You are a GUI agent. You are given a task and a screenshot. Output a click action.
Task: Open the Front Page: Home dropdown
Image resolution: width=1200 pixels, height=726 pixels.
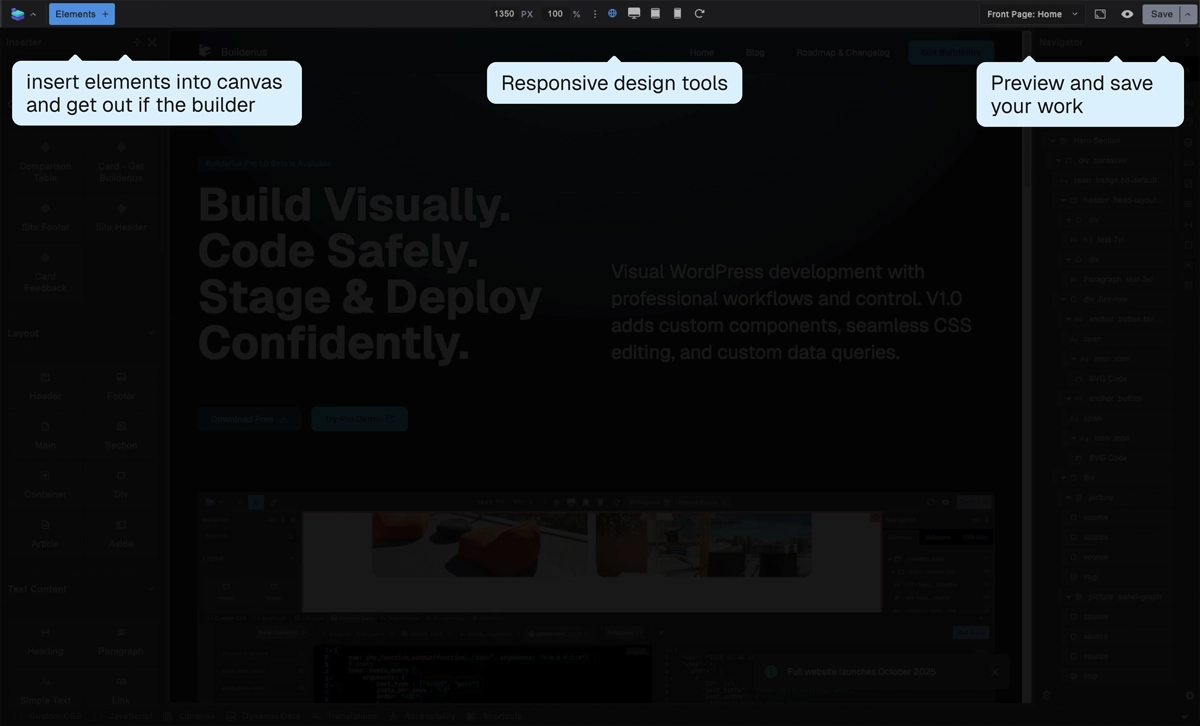coord(1032,14)
